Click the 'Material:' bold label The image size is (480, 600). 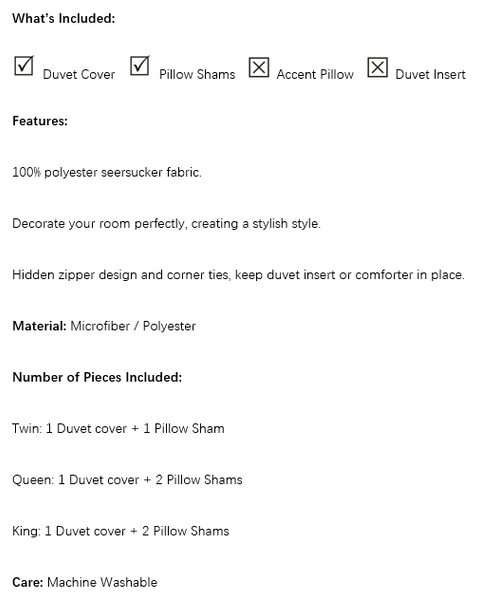click(x=39, y=326)
